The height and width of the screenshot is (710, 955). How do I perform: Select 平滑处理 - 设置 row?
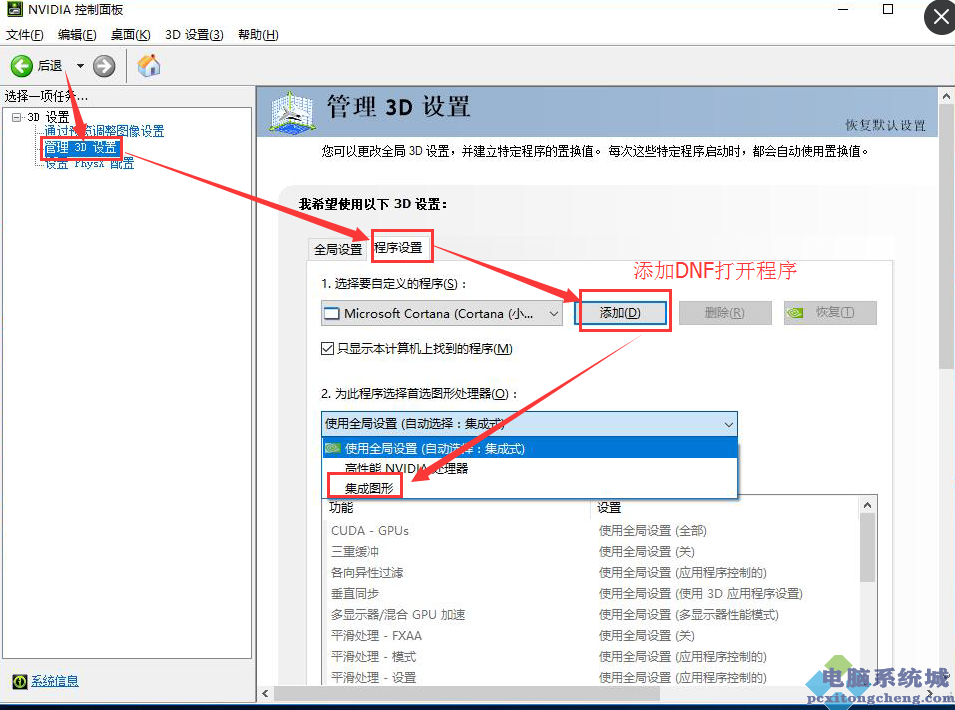click(591, 677)
